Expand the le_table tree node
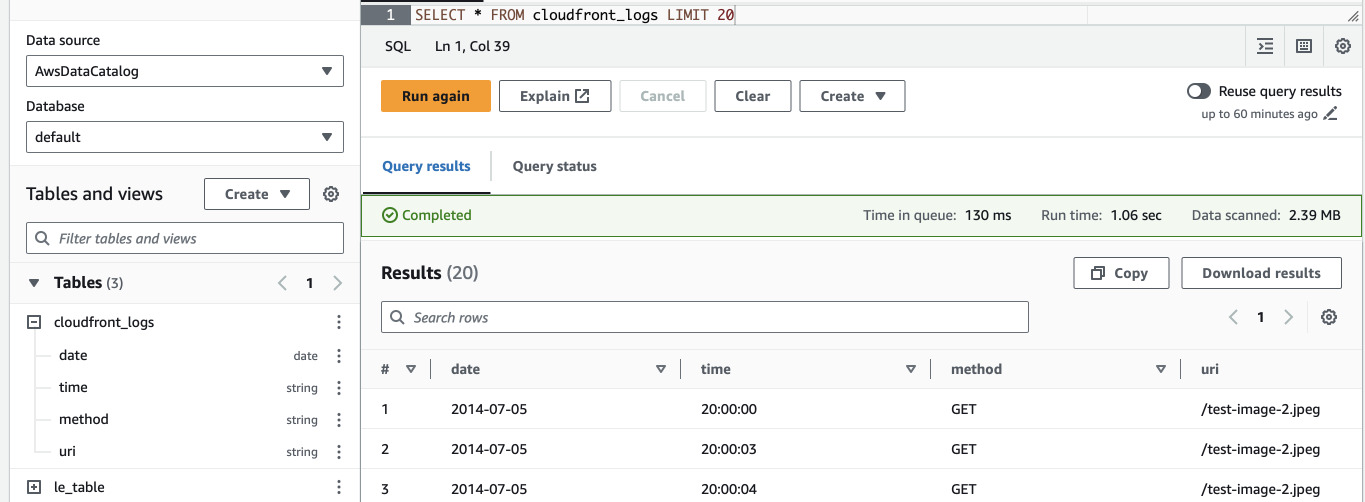The image size is (1365, 502). pyautogui.click(x=34, y=487)
